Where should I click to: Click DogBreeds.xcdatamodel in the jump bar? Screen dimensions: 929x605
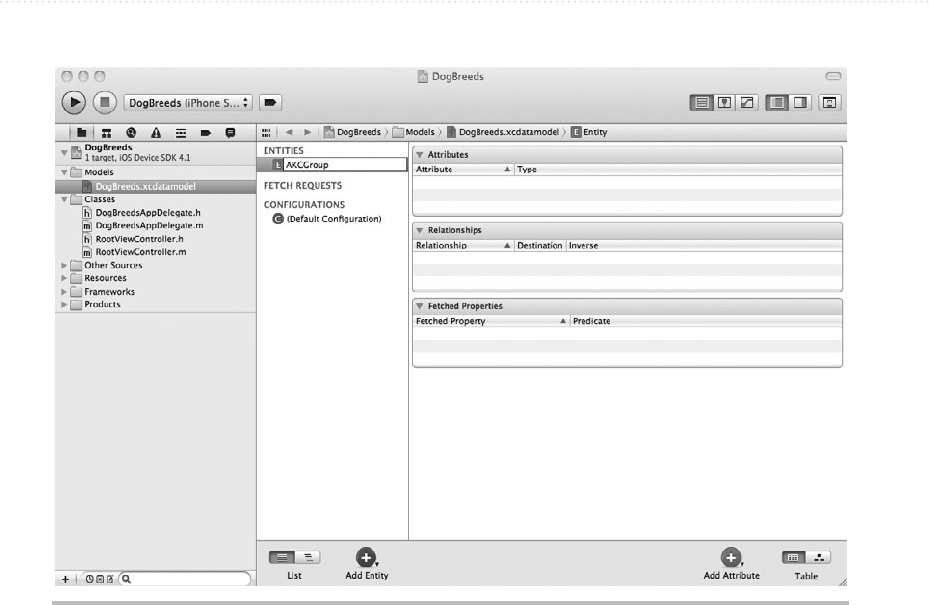[x=502, y=132]
